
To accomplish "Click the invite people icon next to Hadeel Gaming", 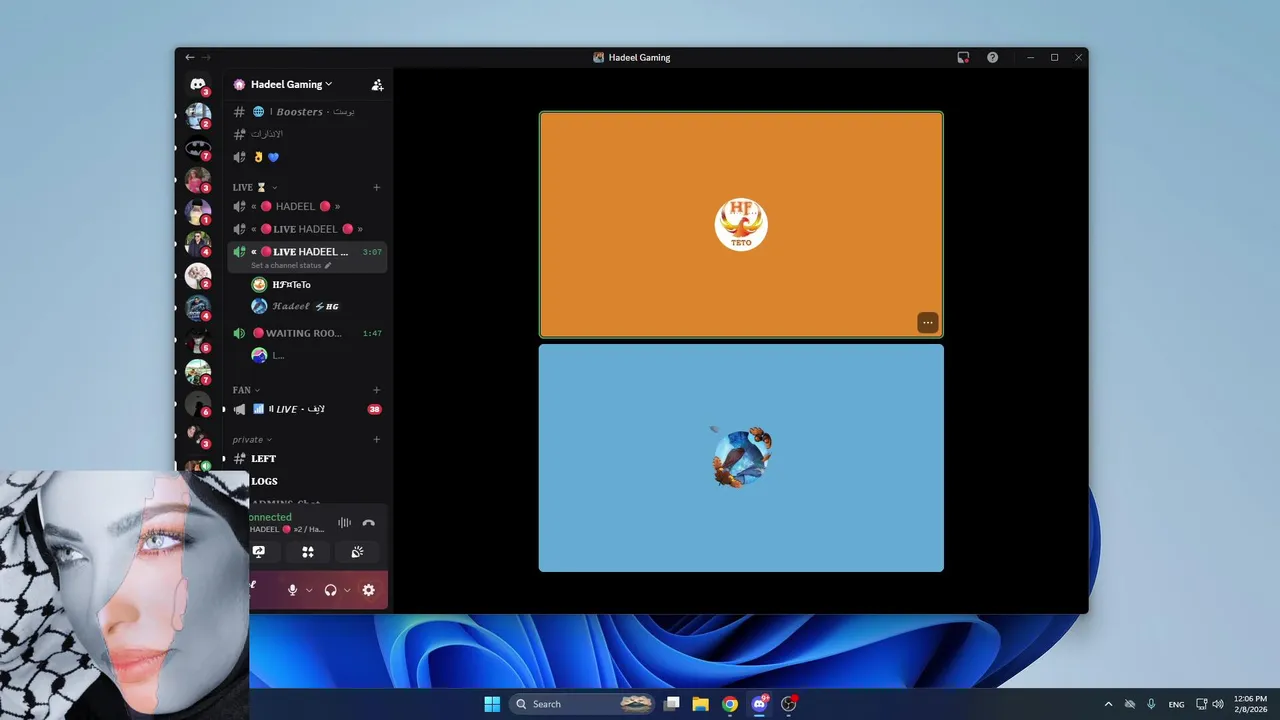I will [x=377, y=85].
